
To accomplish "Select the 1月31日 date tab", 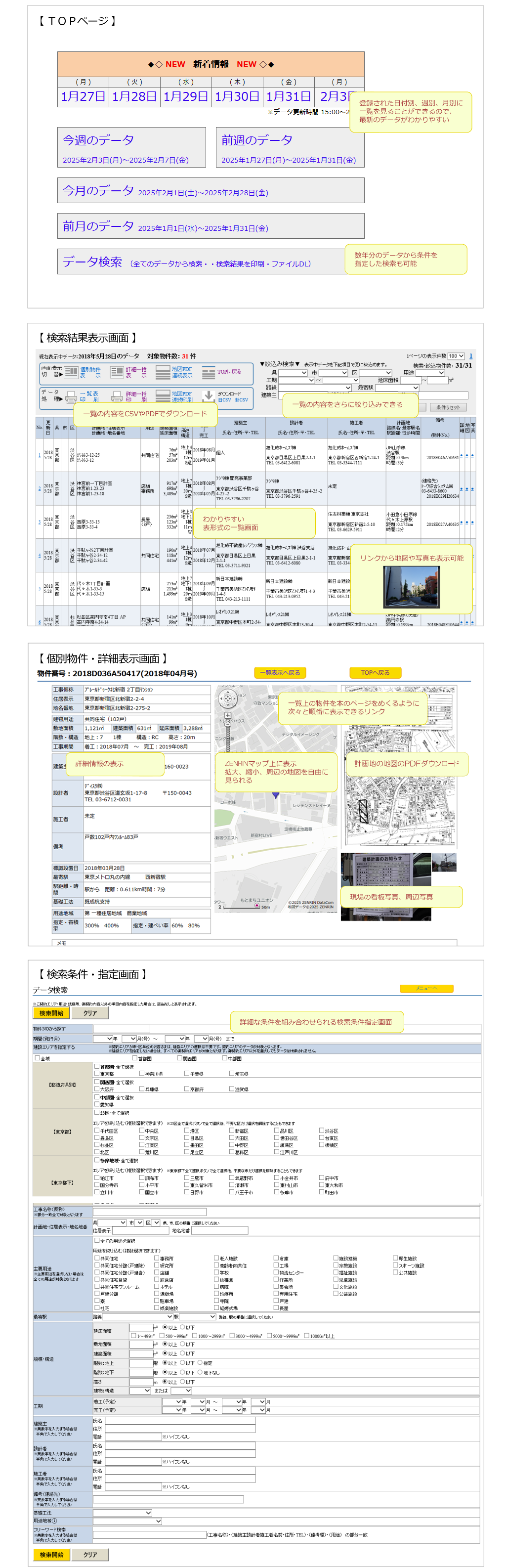I will 288,96.
